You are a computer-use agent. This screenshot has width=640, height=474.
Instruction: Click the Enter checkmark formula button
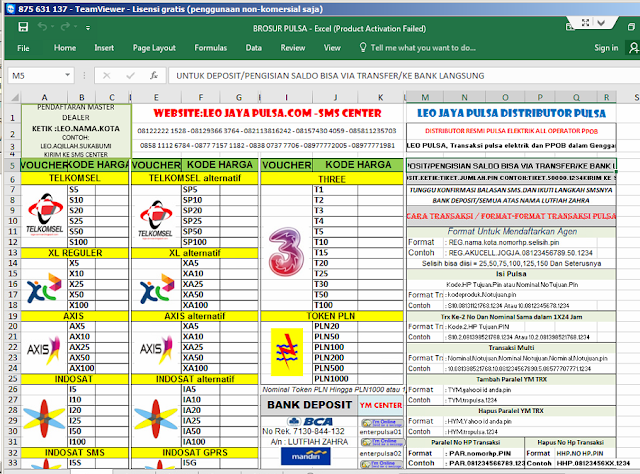click(x=131, y=76)
